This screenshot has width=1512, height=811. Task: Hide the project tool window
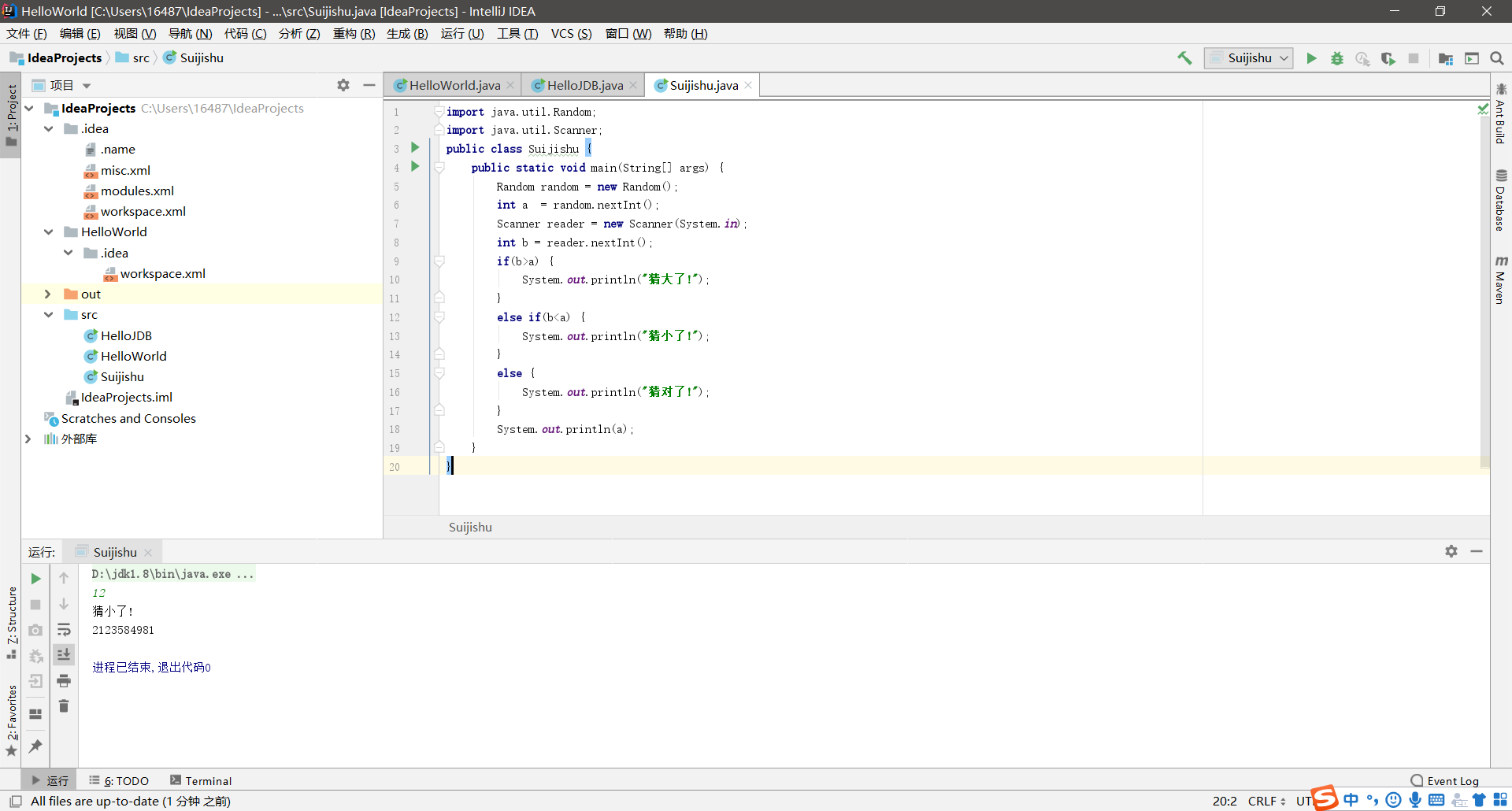[x=369, y=85]
